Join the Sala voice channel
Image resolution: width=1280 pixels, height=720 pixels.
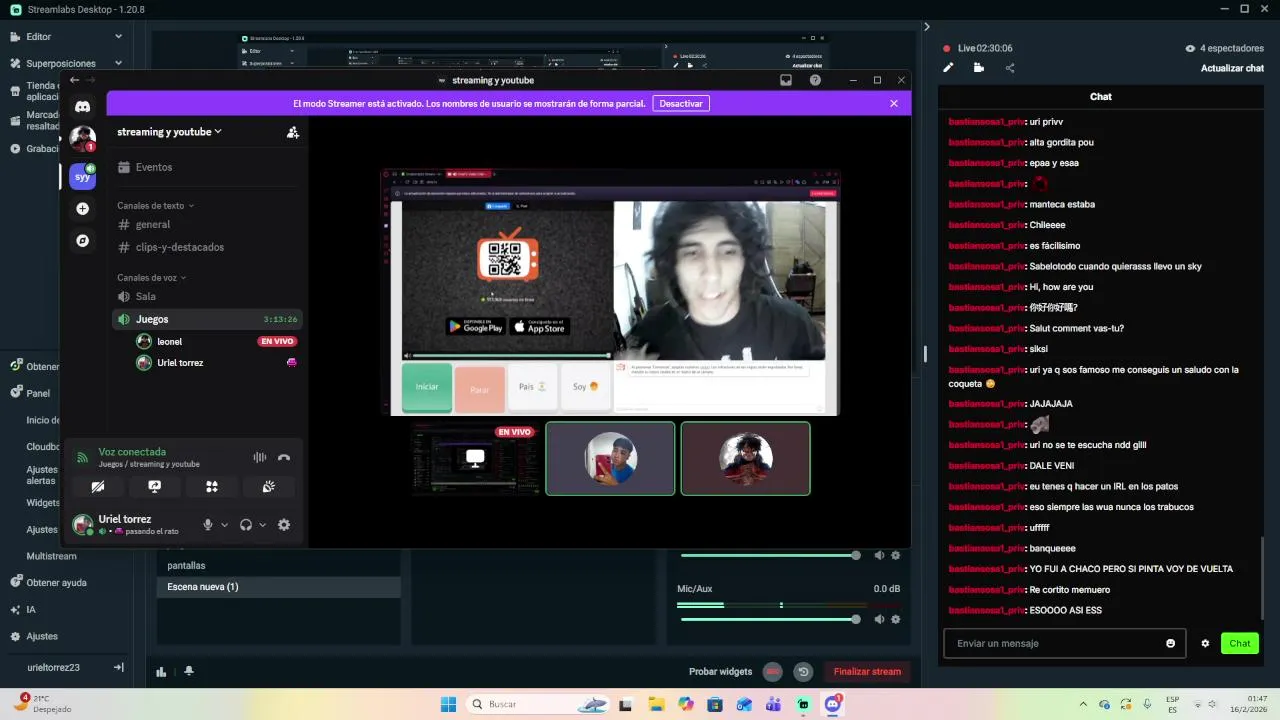(x=206, y=297)
